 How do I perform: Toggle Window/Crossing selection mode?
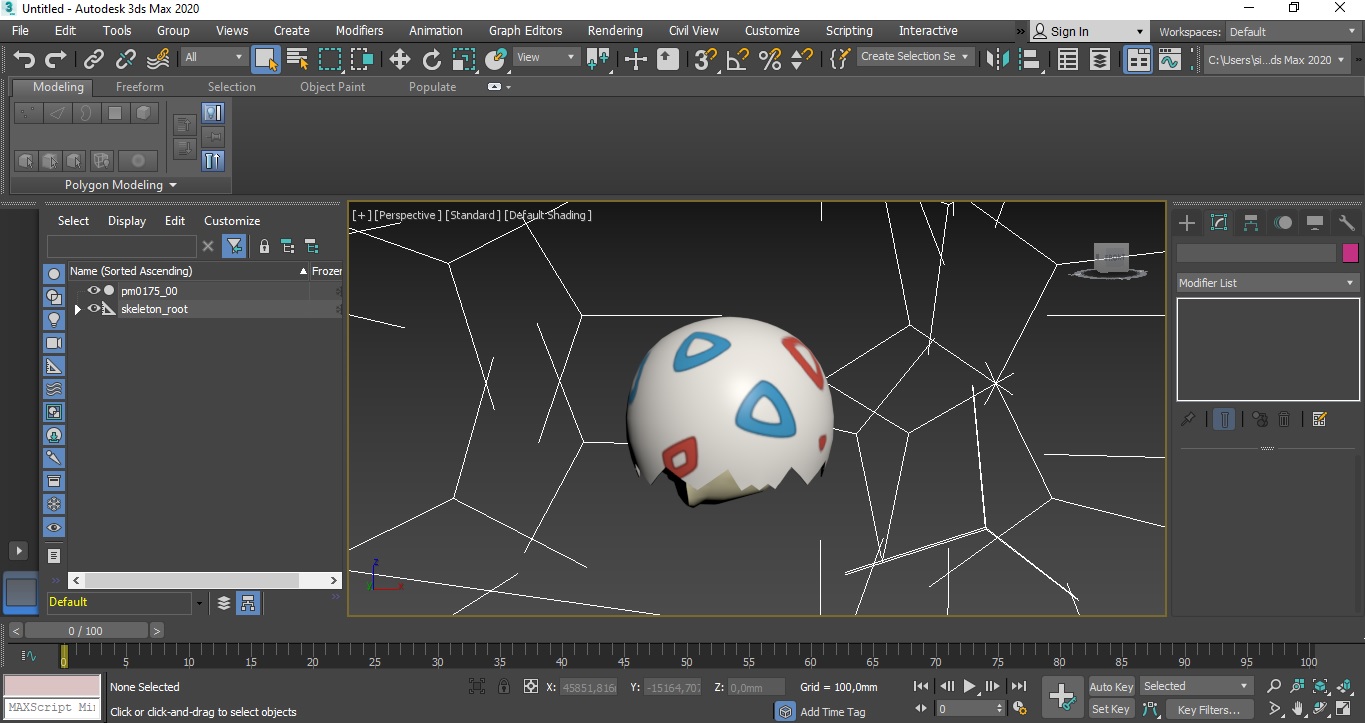tap(362, 59)
